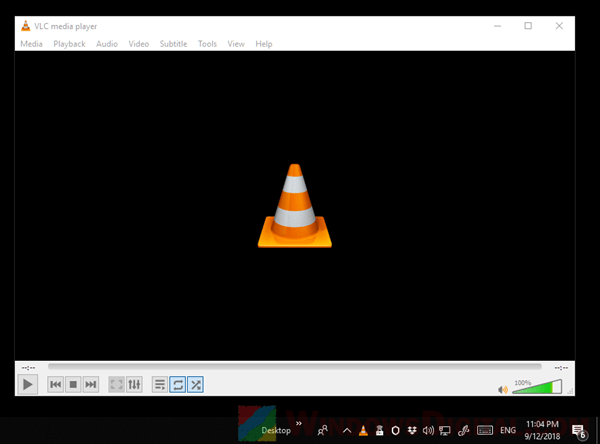Viewport: 600px width, 444px height.
Task: Toggle random shuffle playback
Action: point(195,384)
